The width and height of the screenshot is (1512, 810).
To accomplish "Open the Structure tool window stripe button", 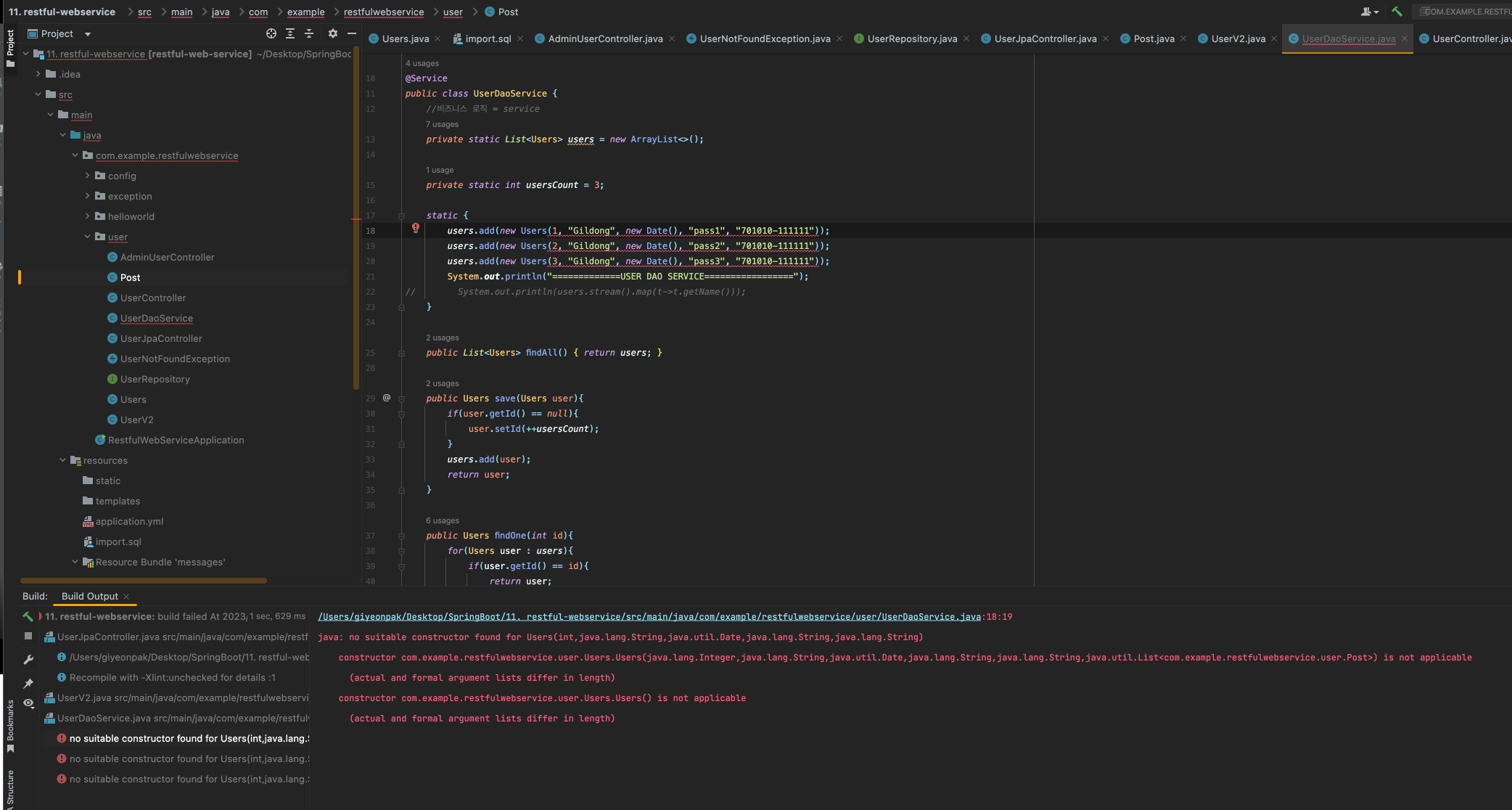I will click(x=10, y=789).
